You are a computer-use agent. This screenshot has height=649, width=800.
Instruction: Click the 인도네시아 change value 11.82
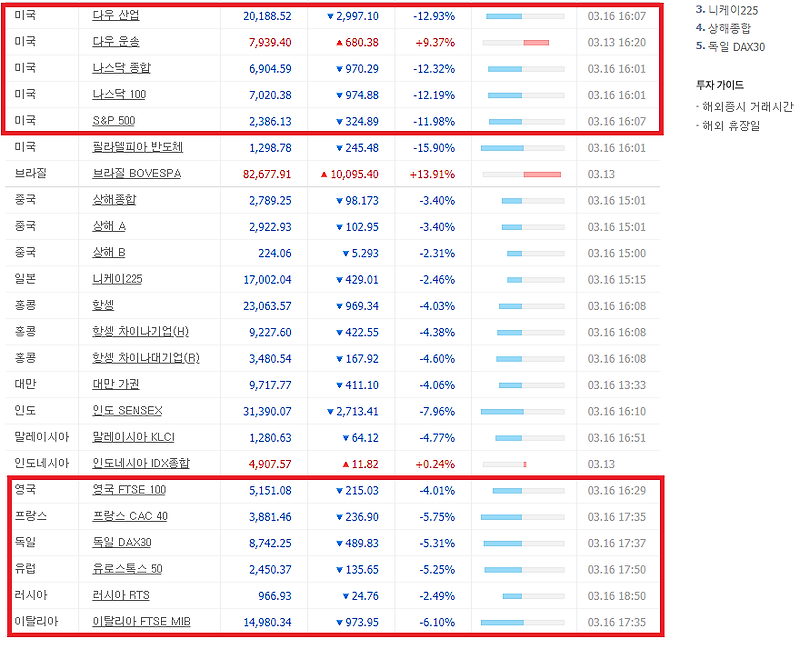tap(365, 464)
